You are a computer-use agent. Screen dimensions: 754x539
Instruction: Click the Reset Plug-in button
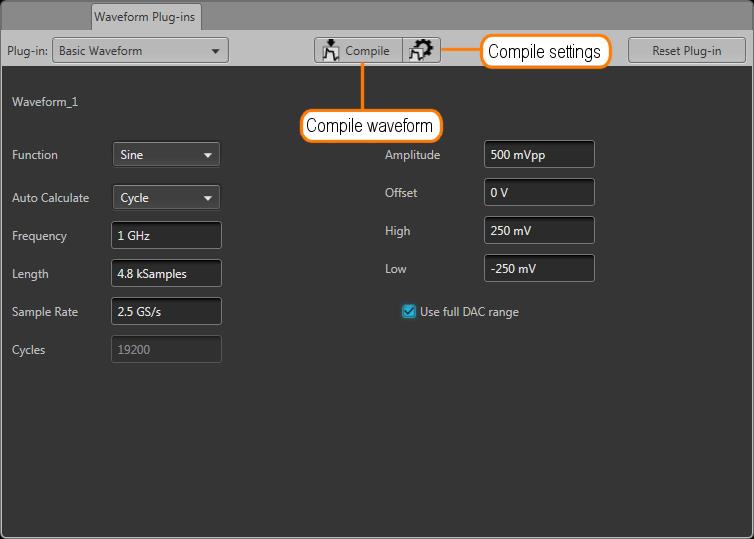click(686, 51)
